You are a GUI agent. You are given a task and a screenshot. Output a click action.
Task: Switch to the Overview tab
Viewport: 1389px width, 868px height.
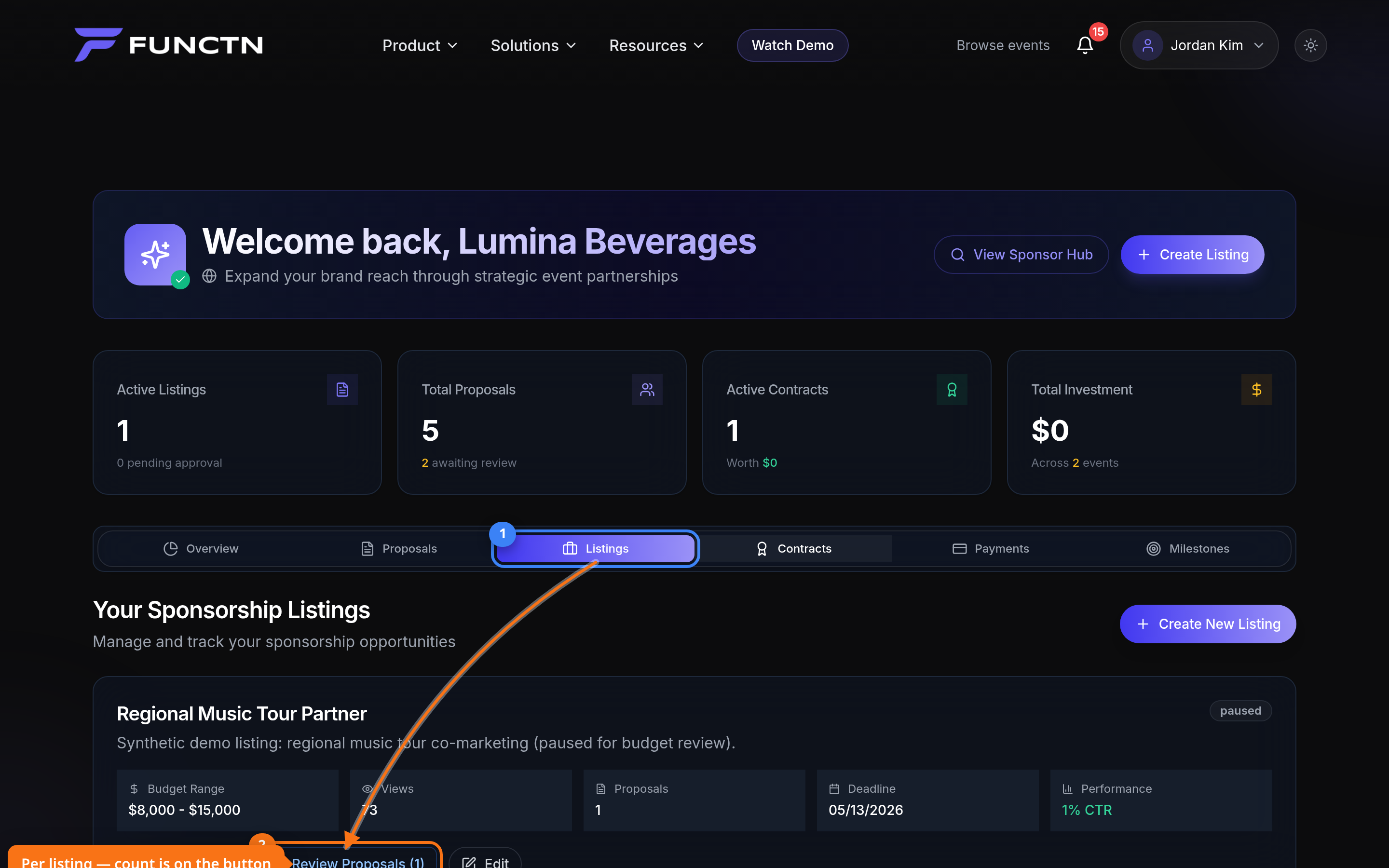point(201,549)
